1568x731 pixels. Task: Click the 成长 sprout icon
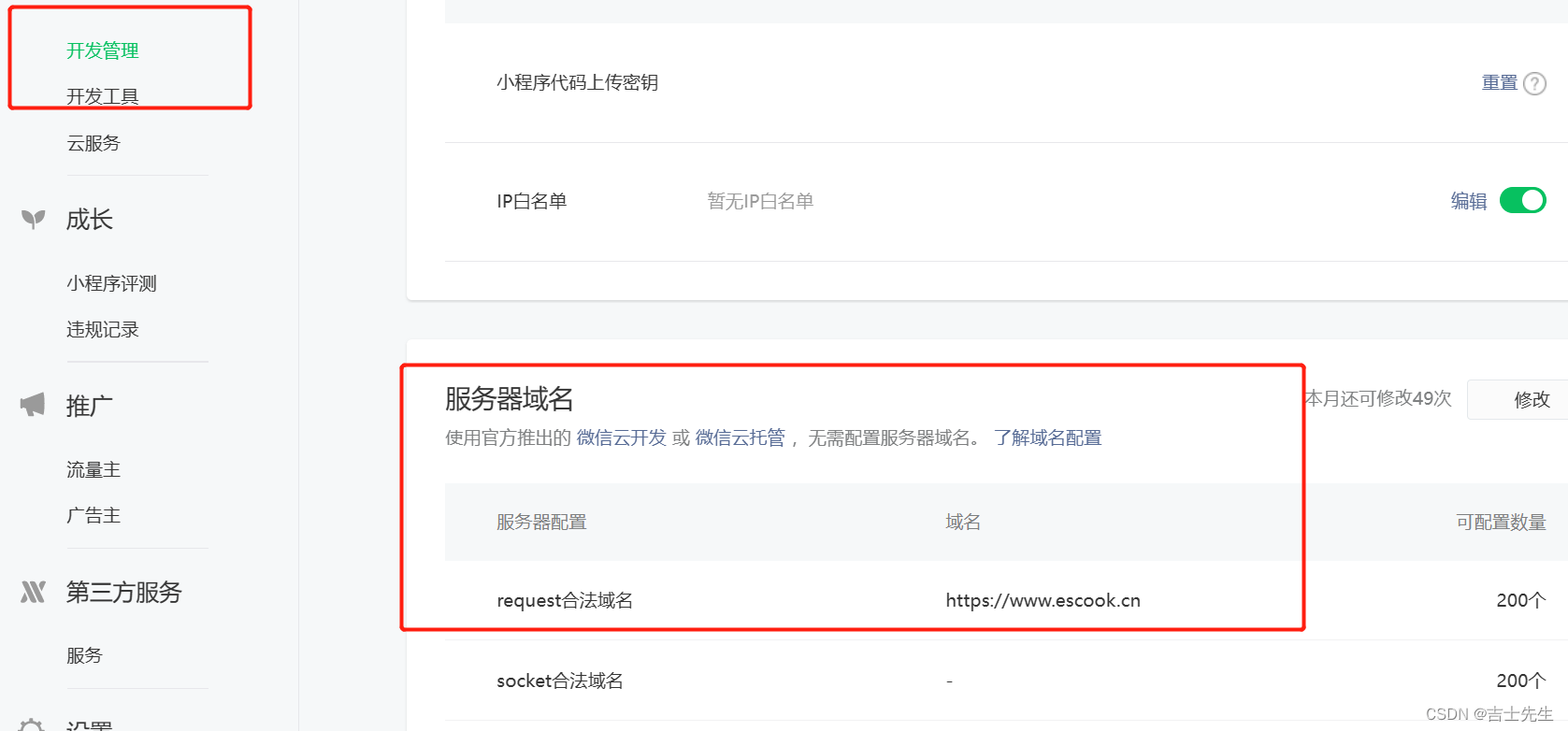click(x=34, y=220)
